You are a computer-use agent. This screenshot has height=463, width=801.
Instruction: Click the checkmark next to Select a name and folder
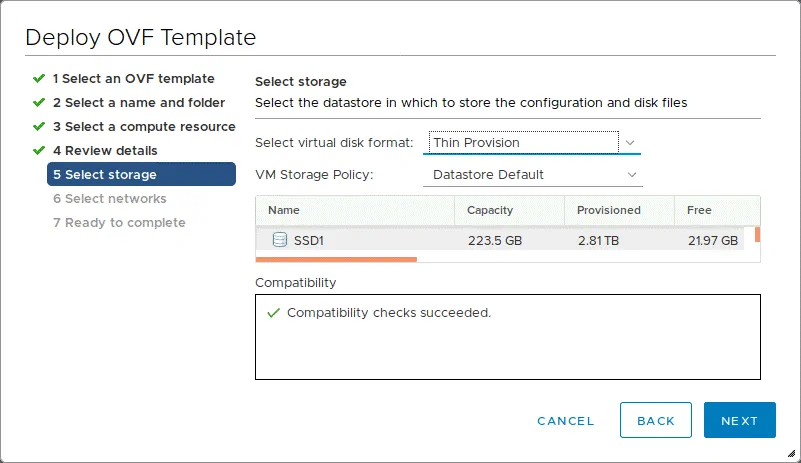pos(39,102)
